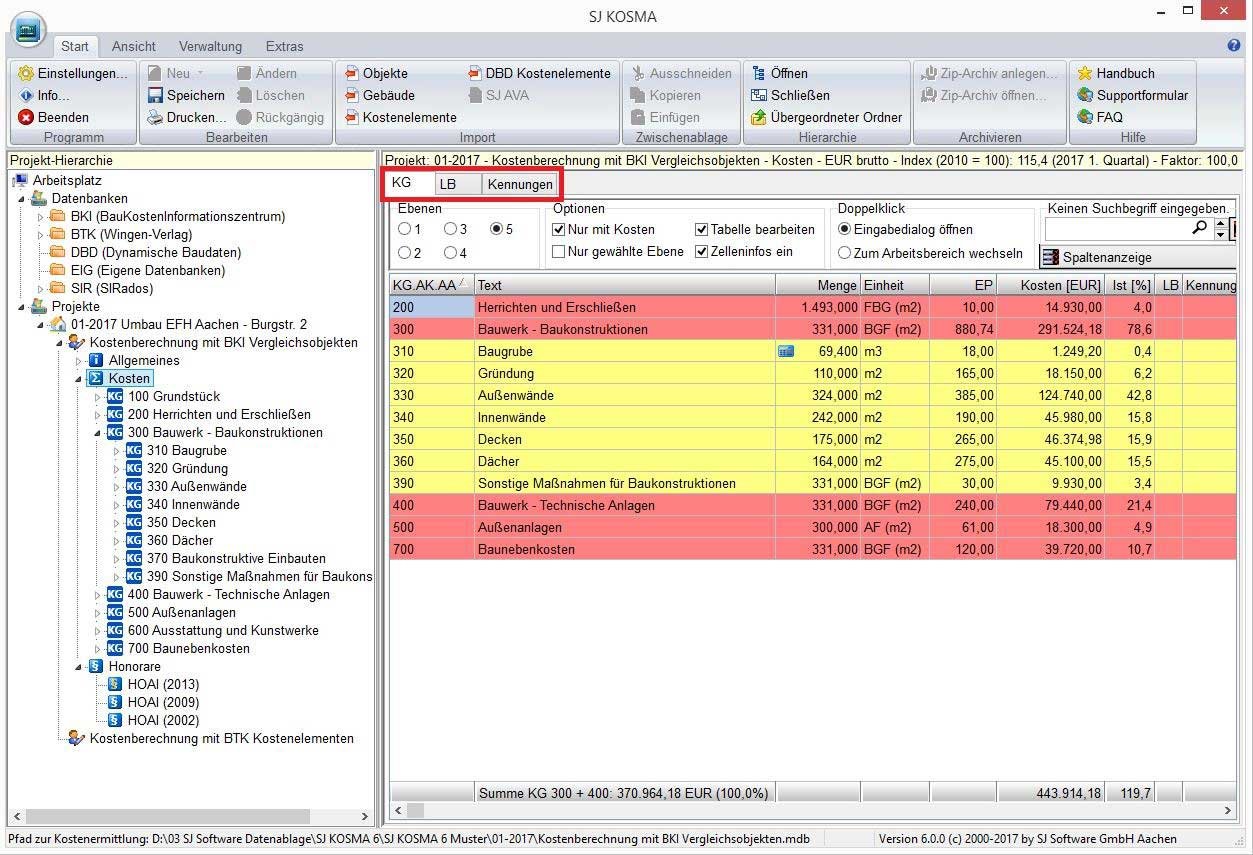Screen dimensions: 1253x855
Task: Expand 400 Bauwerk - Technische Anlagen node
Action: tap(98, 594)
